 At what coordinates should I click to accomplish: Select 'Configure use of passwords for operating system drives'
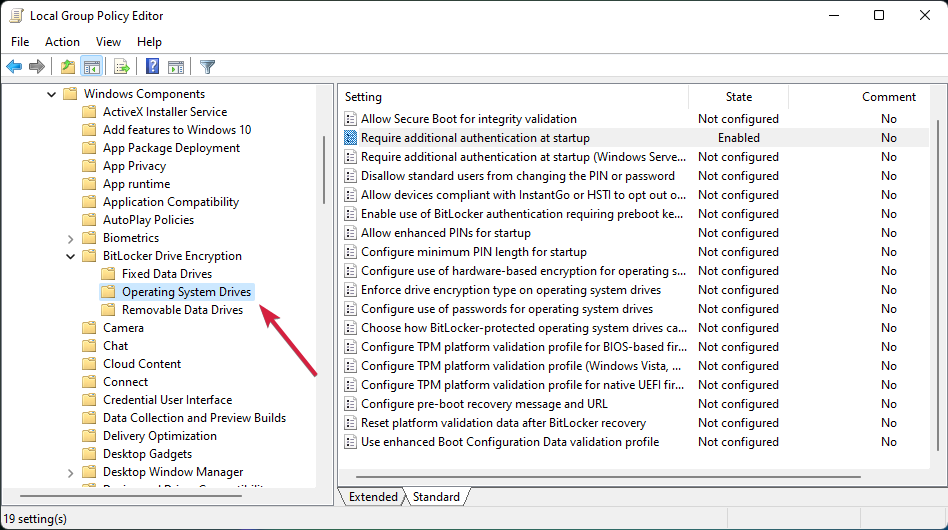coord(507,309)
